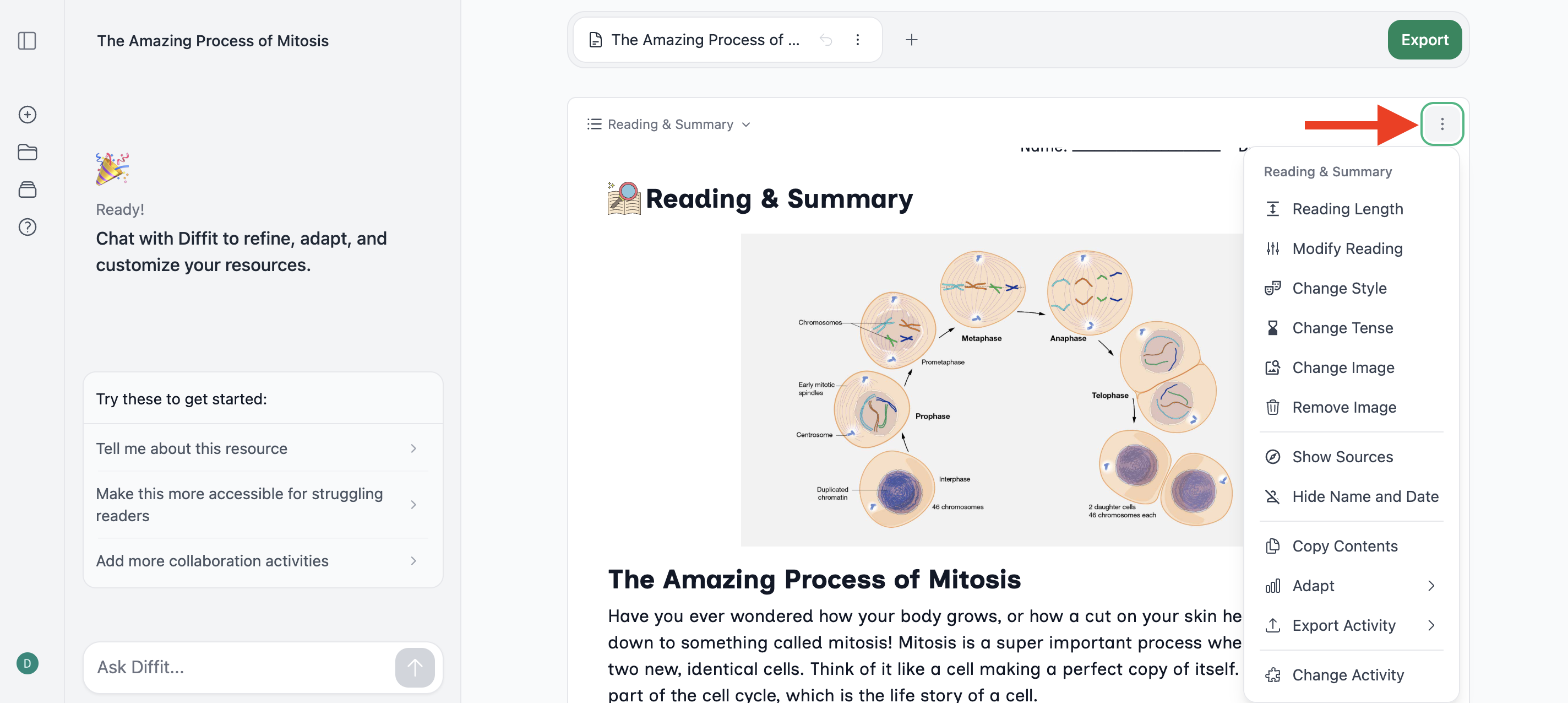Click the new resource plus-circle icon
Viewport: 1568px width, 703px height.
(x=27, y=115)
